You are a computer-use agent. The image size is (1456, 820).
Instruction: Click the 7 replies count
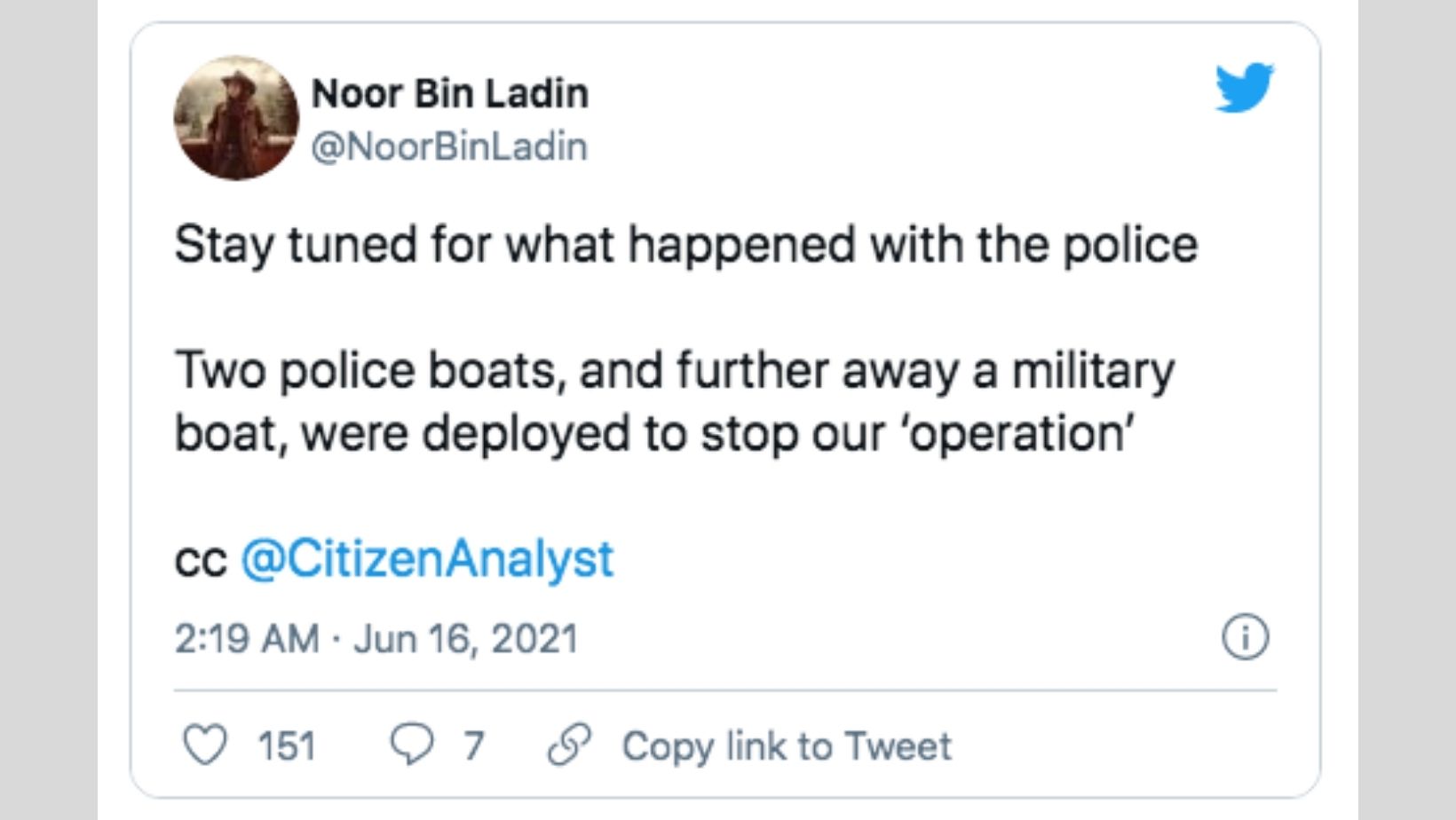pos(474,746)
